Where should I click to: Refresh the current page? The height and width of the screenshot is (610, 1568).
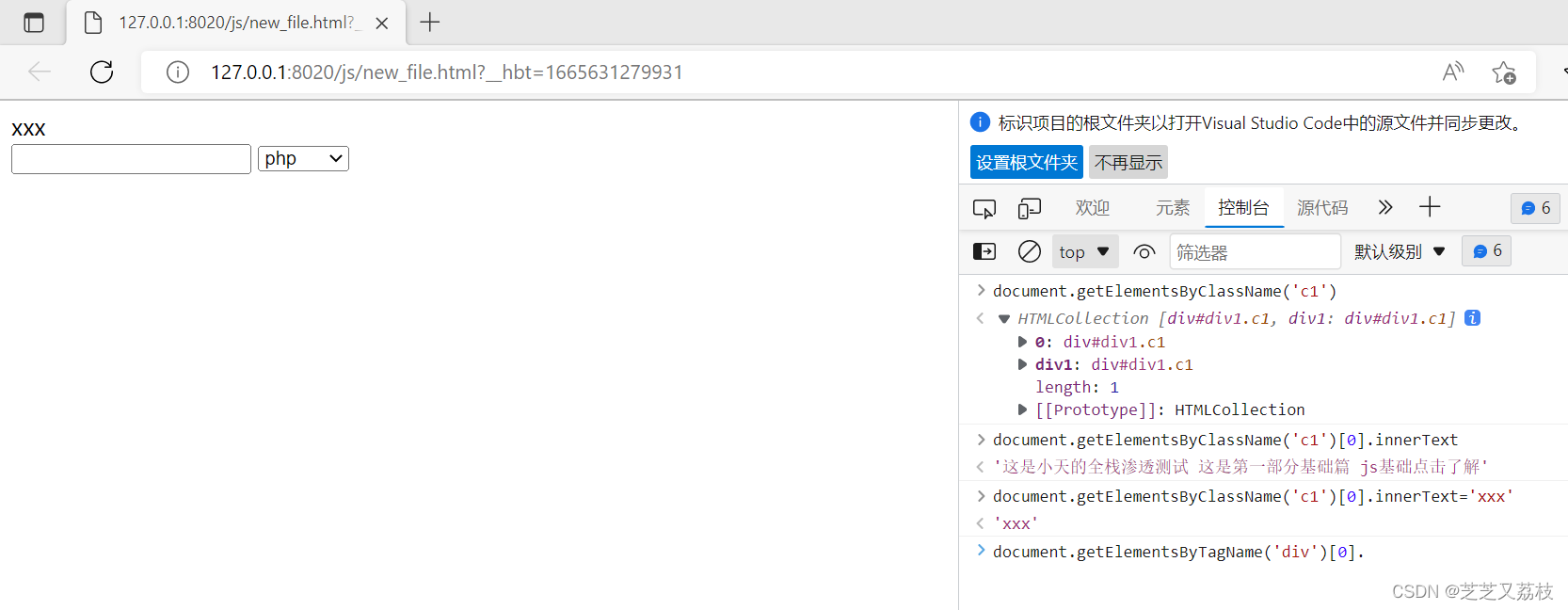(x=102, y=72)
